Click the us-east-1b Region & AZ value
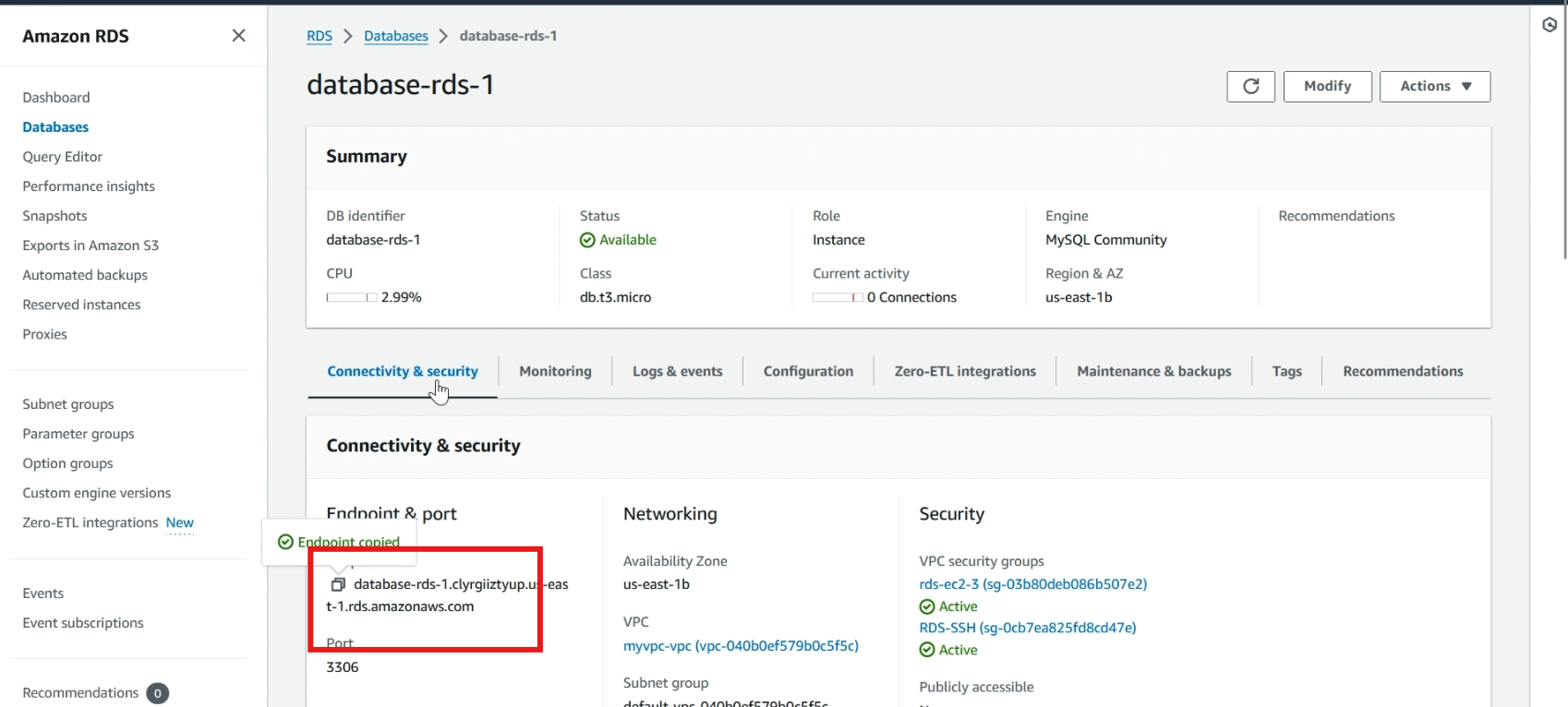The width and height of the screenshot is (1568, 707). [1079, 297]
